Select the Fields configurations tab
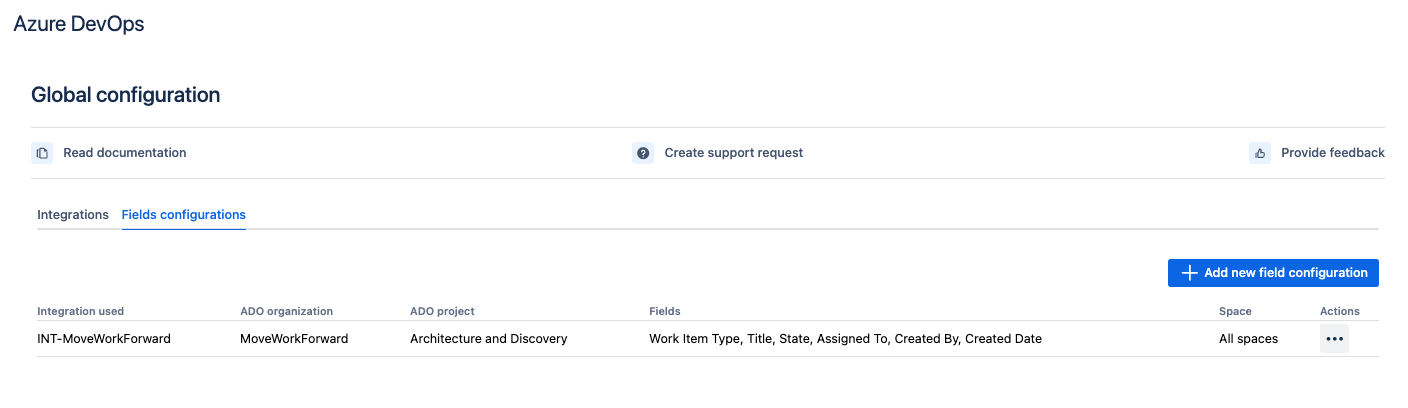The height and width of the screenshot is (408, 1408). pos(183,215)
